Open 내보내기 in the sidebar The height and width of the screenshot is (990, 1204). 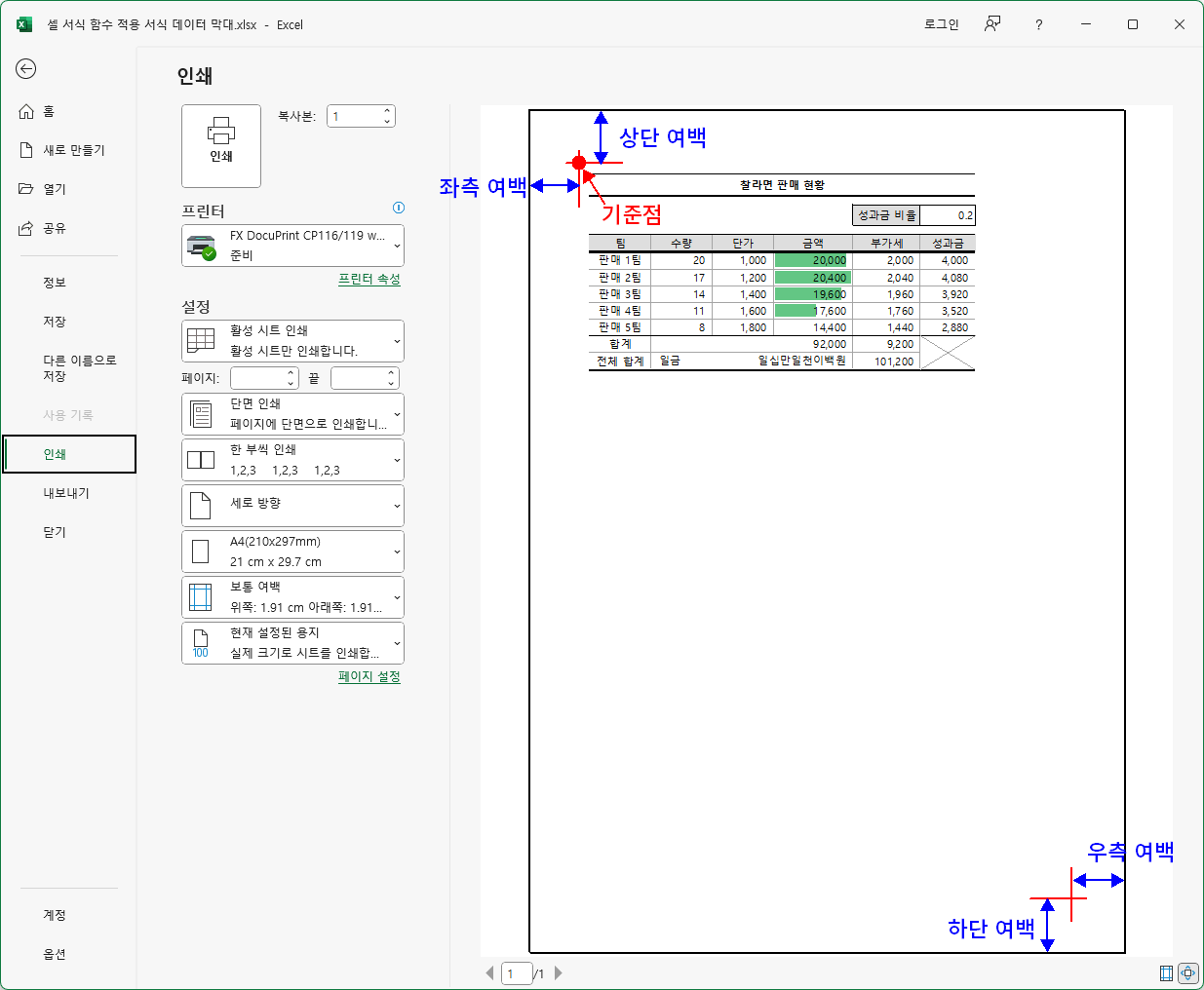pos(66,493)
